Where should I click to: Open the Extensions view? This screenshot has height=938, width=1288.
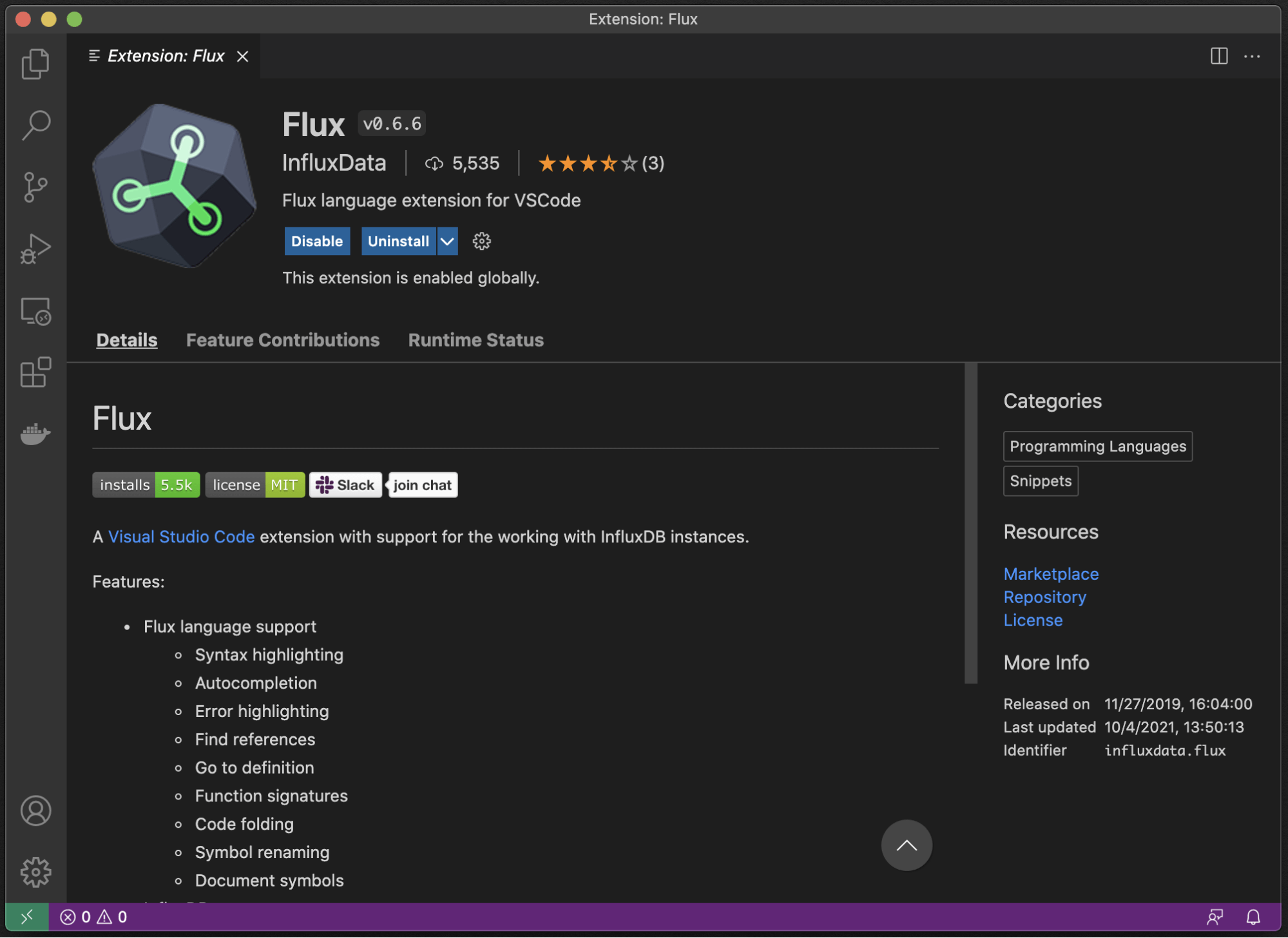pos(35,372)
